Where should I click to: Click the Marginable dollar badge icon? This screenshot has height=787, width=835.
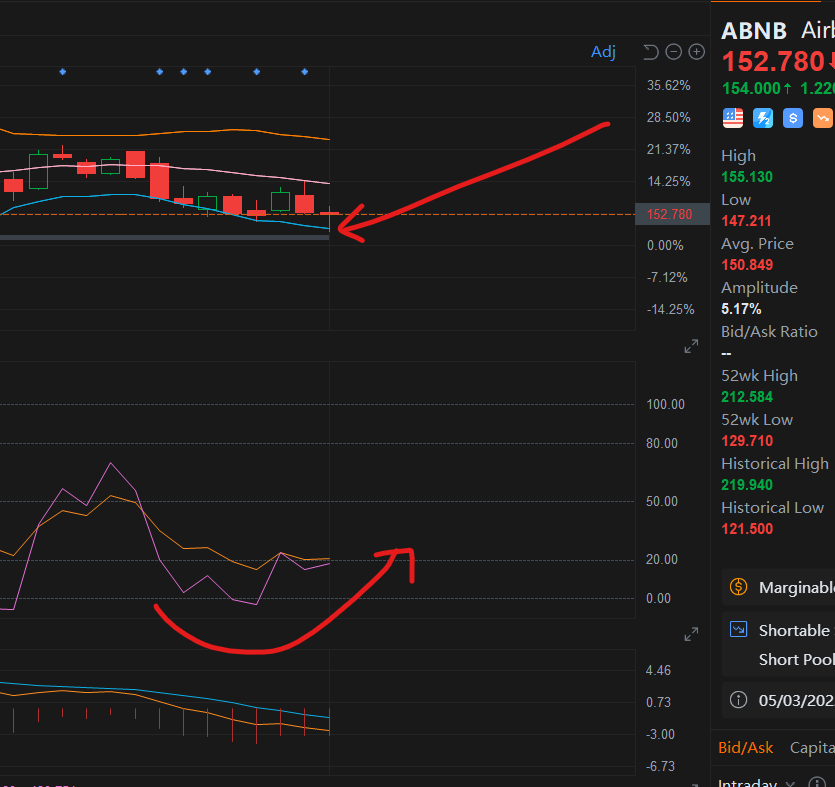739,587
